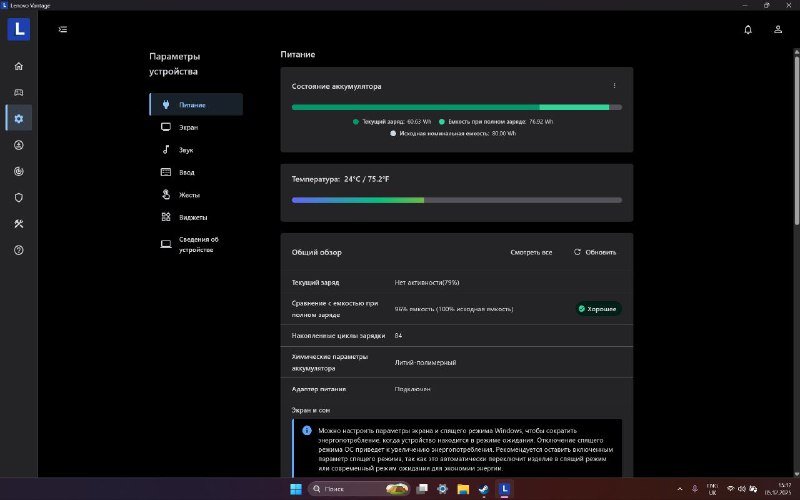This screenshot has width=800, height=500.
Task: Click the Накопленные циклы зарядки label
Action: [x=338, y=336]
